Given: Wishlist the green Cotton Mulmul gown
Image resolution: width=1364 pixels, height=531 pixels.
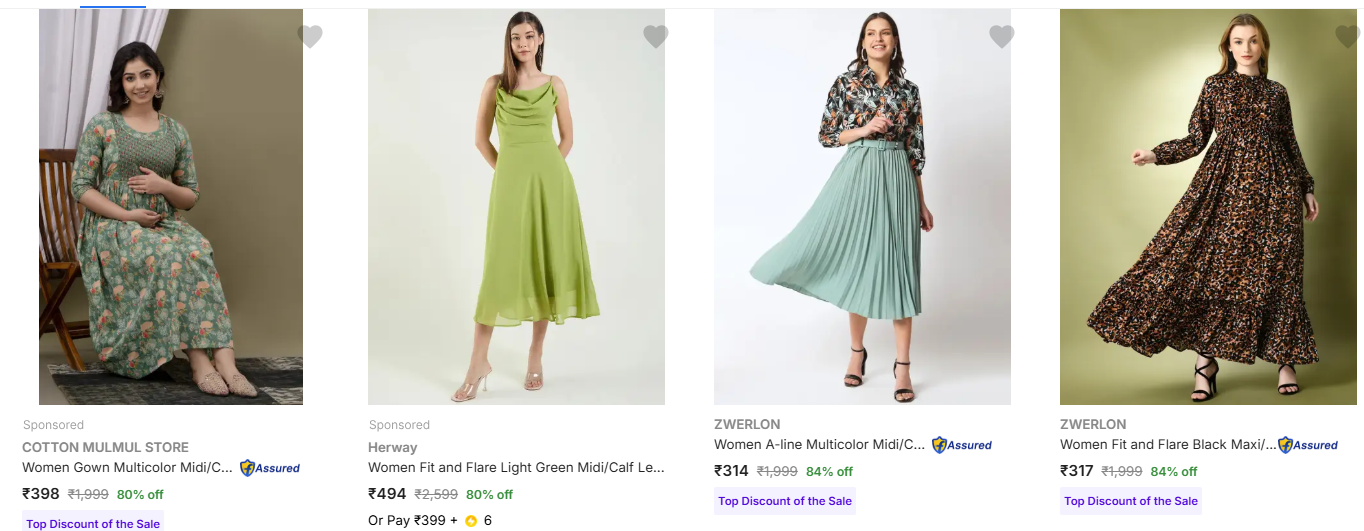Looking at the screenshot, I should coord(310,37).
